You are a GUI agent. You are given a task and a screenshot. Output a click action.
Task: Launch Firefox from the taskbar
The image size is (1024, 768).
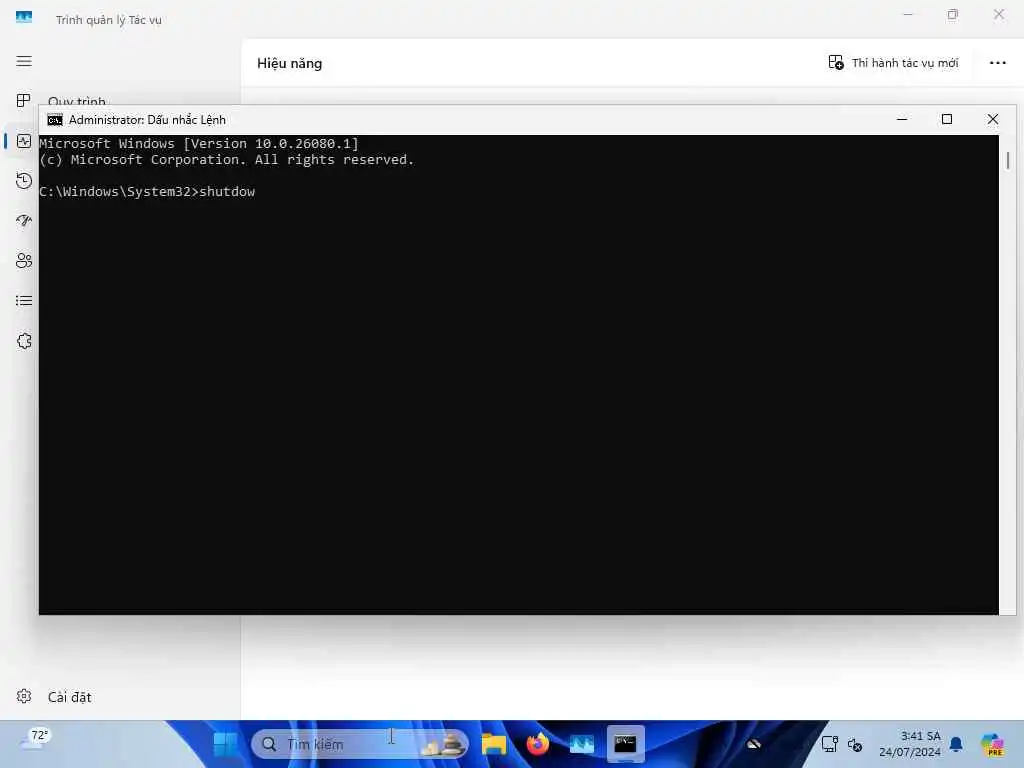(537, 744)
